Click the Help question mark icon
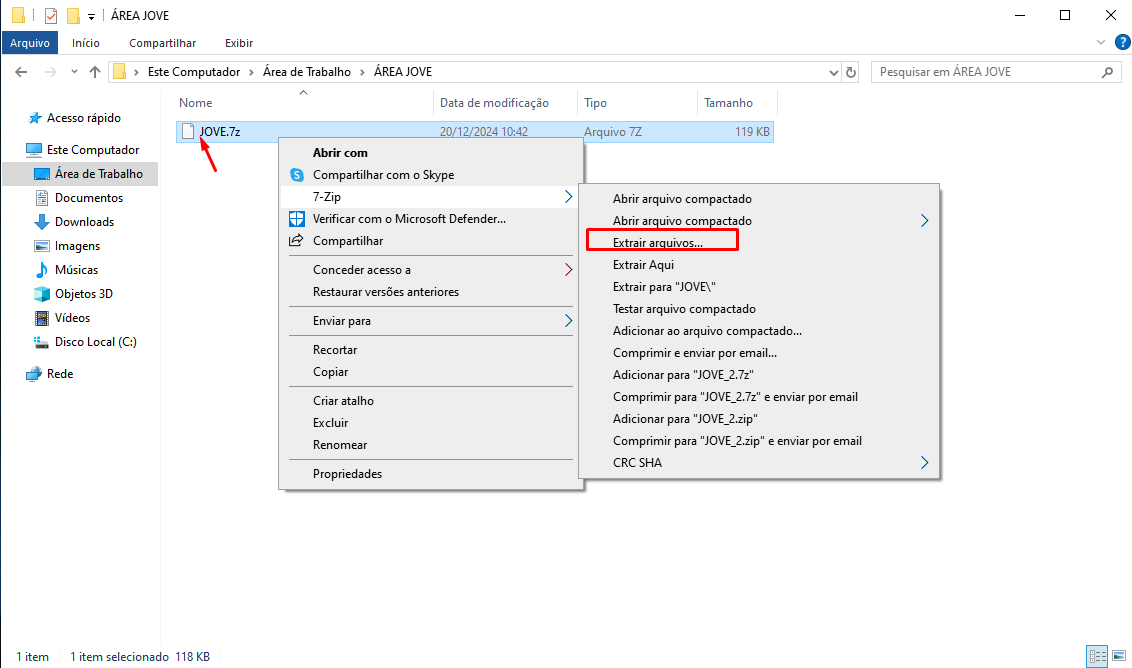Screen dimensions: 1132x668 click(x=1122, y=42)
